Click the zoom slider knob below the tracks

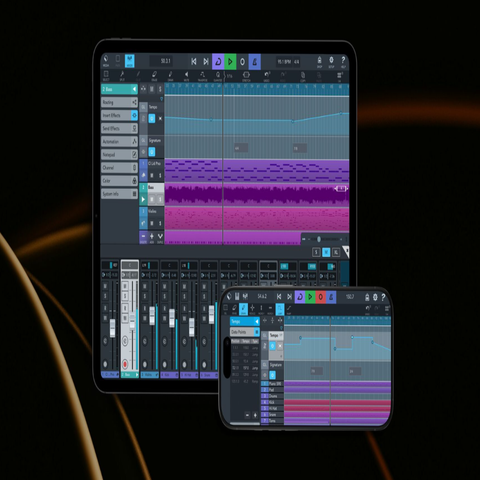(319, 239)
